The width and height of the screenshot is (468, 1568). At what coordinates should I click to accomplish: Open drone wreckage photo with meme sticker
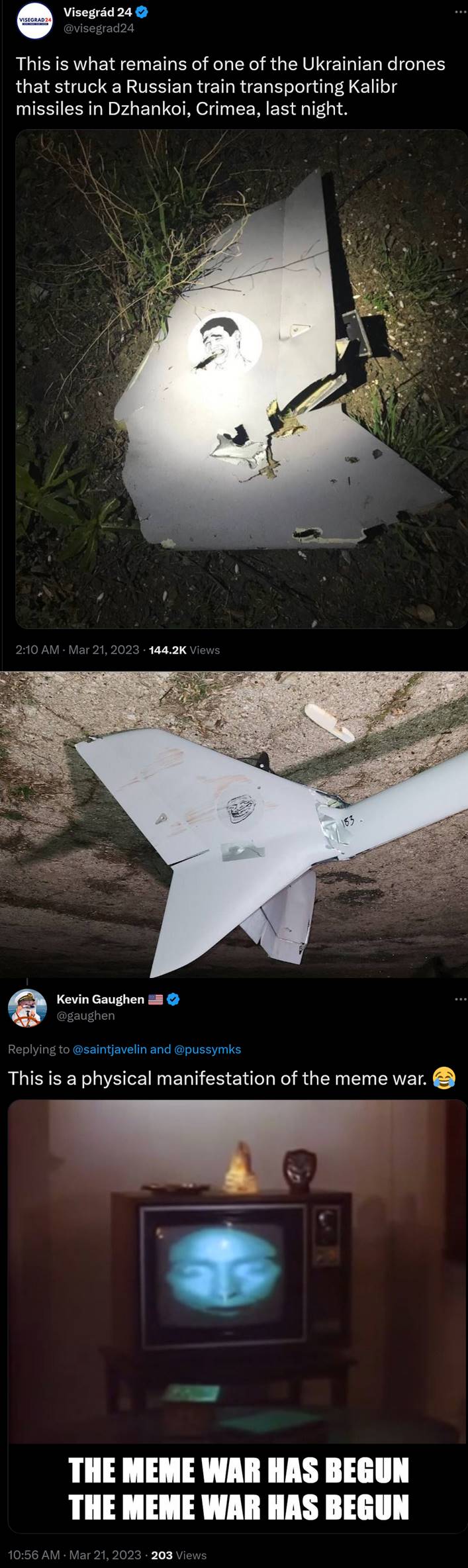point(241,379)
